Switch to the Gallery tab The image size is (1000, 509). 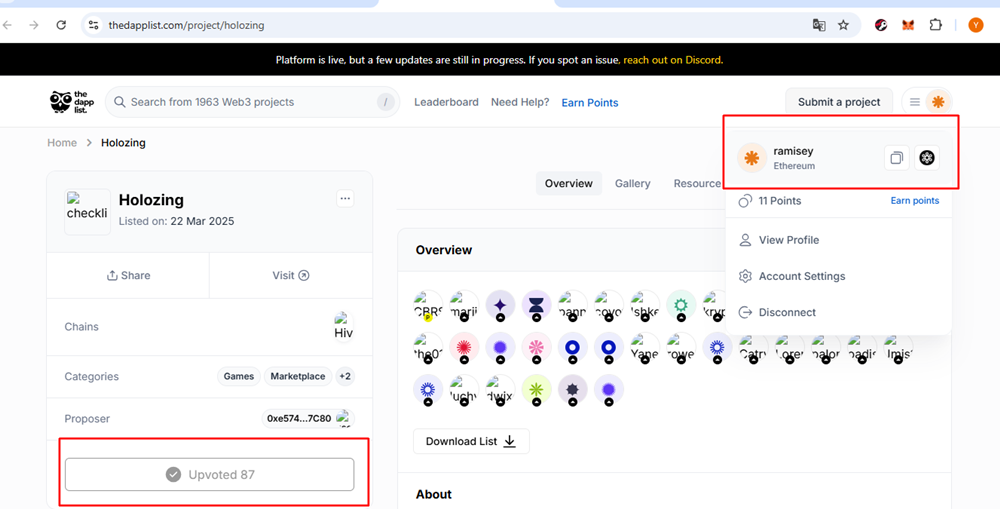pos(633,183)
